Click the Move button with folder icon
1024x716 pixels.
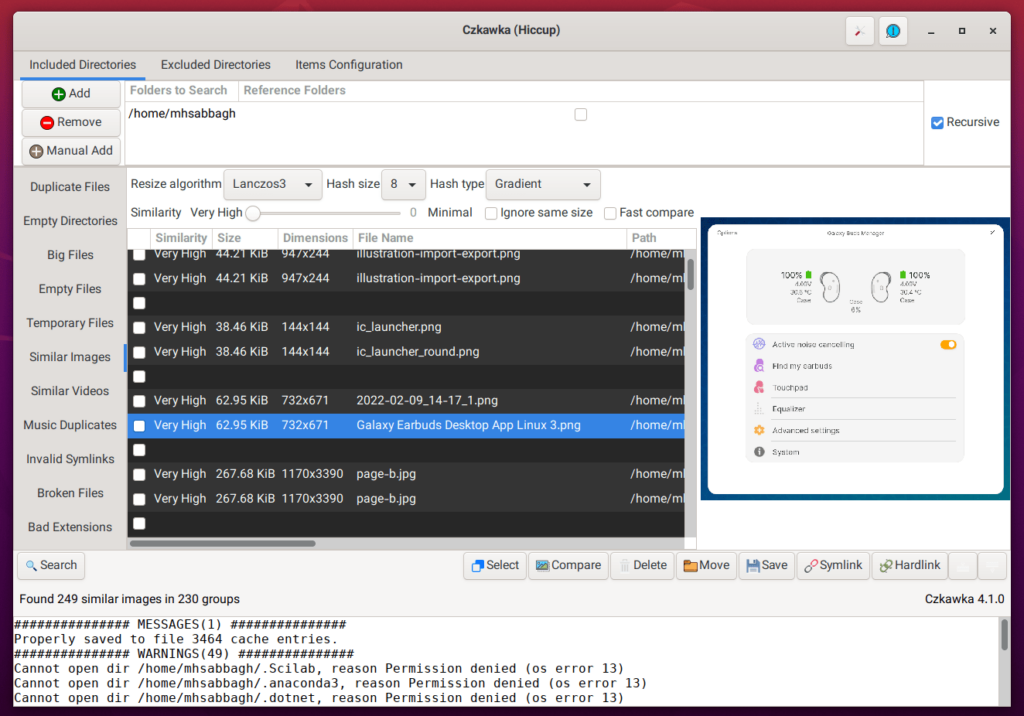tap(707, 565)
